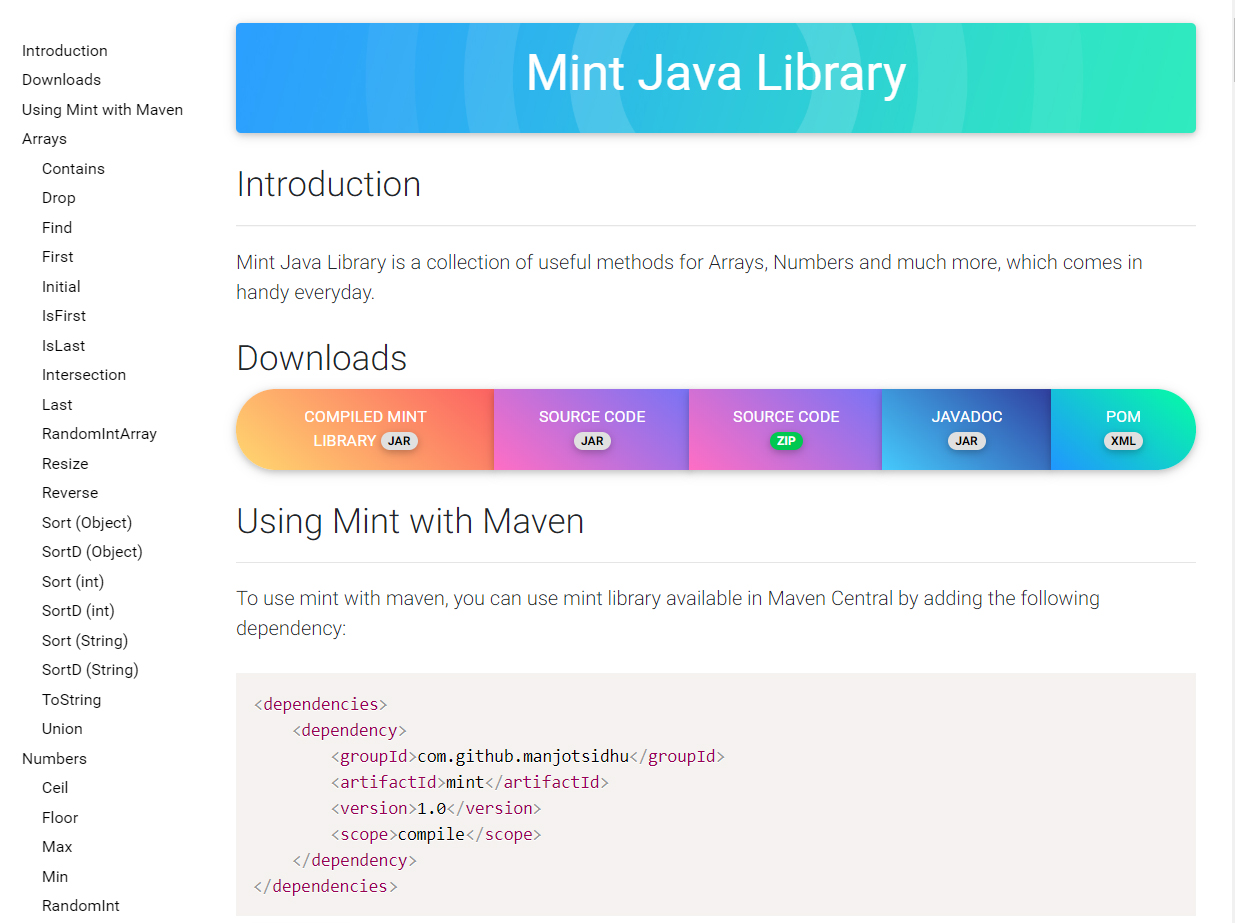Open IsFirst sidebar entry
This screenshot has height=923, width=1235.
click(64, 316)
